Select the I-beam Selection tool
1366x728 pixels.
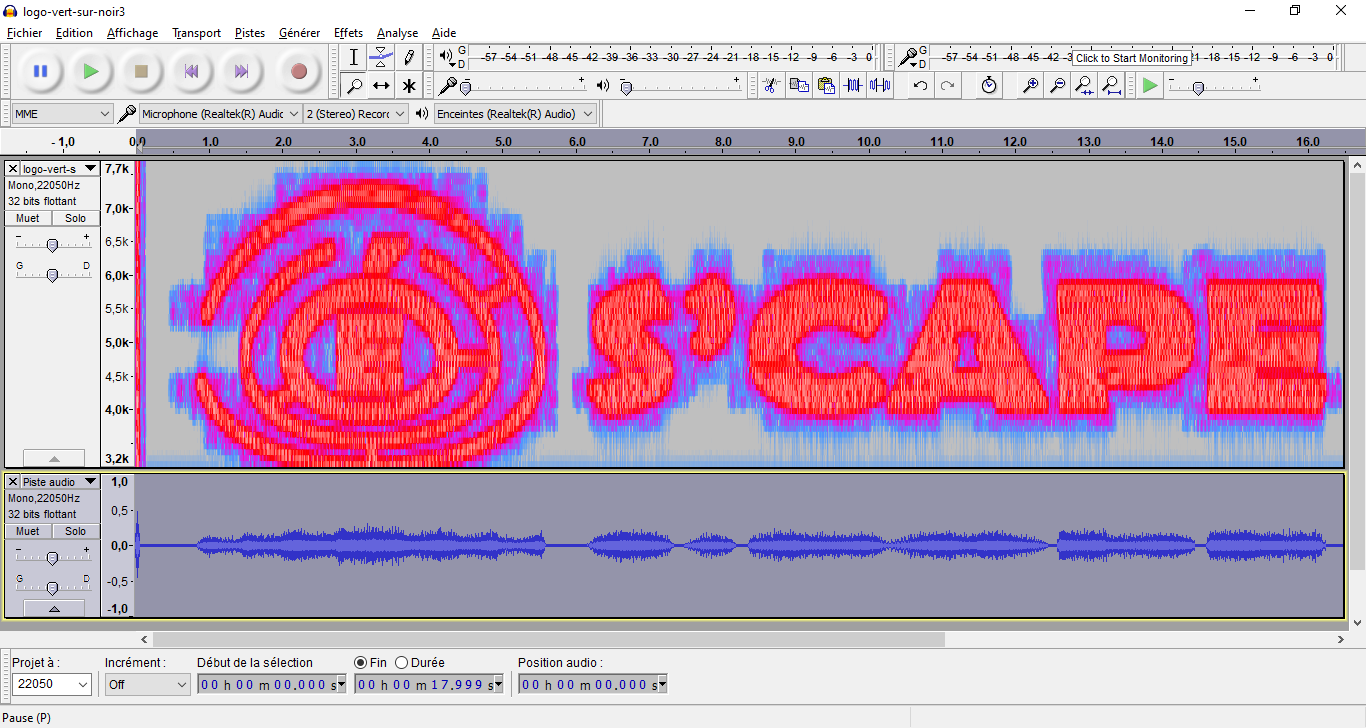[354, 57]
